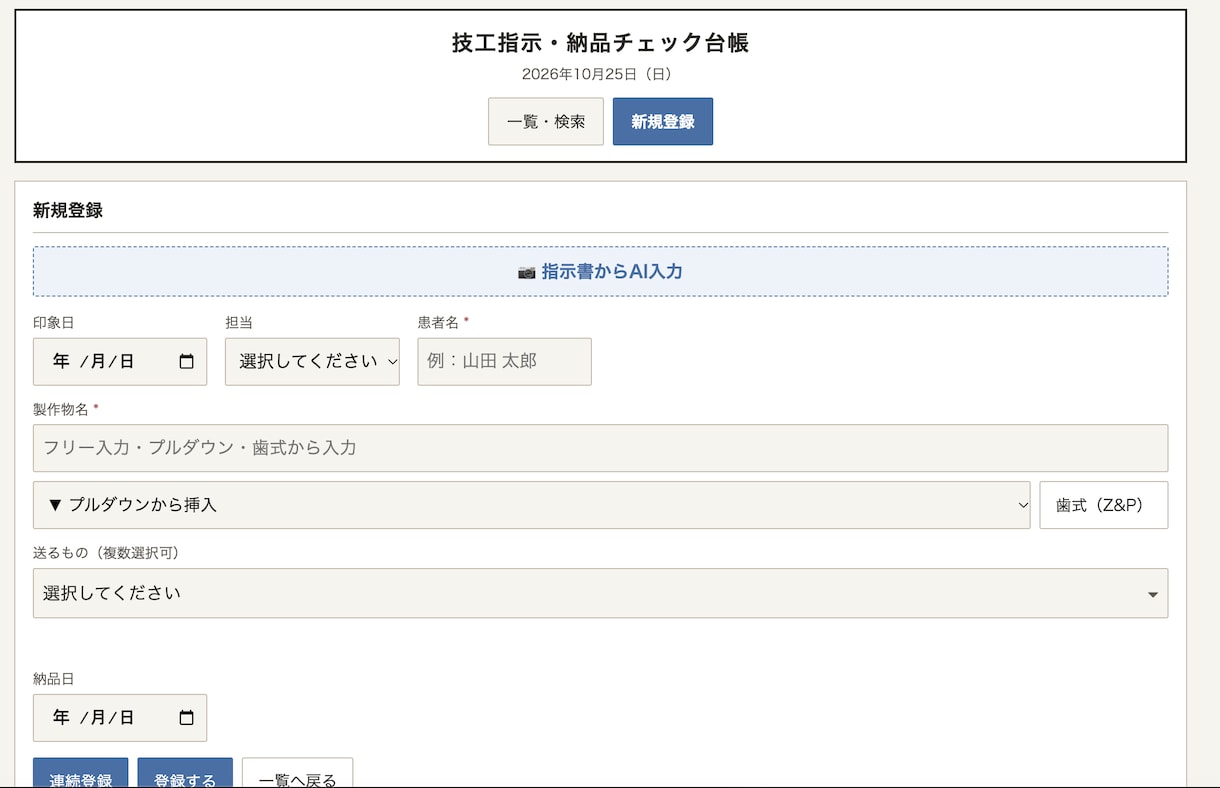Expand the プルダウンから挿入 dropdown

(x=531, y=505)
